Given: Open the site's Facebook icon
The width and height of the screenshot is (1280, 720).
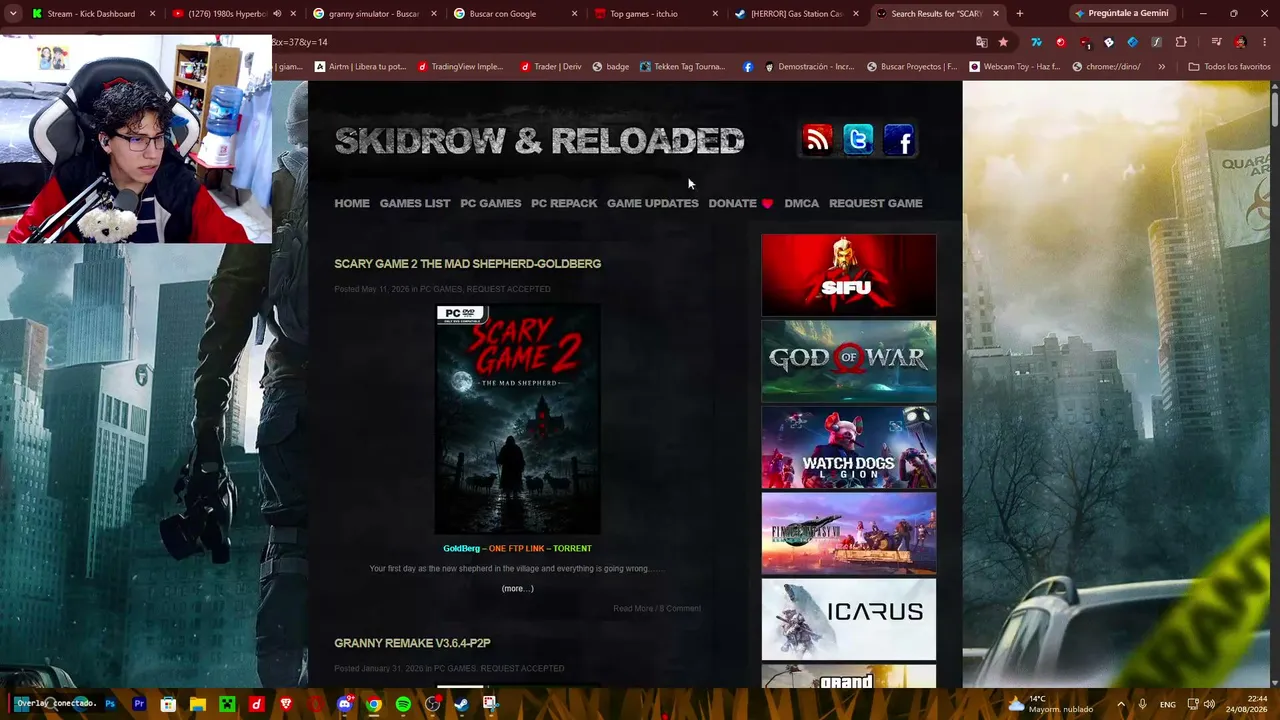Looking at the screenshot, I should coord(899,140).
